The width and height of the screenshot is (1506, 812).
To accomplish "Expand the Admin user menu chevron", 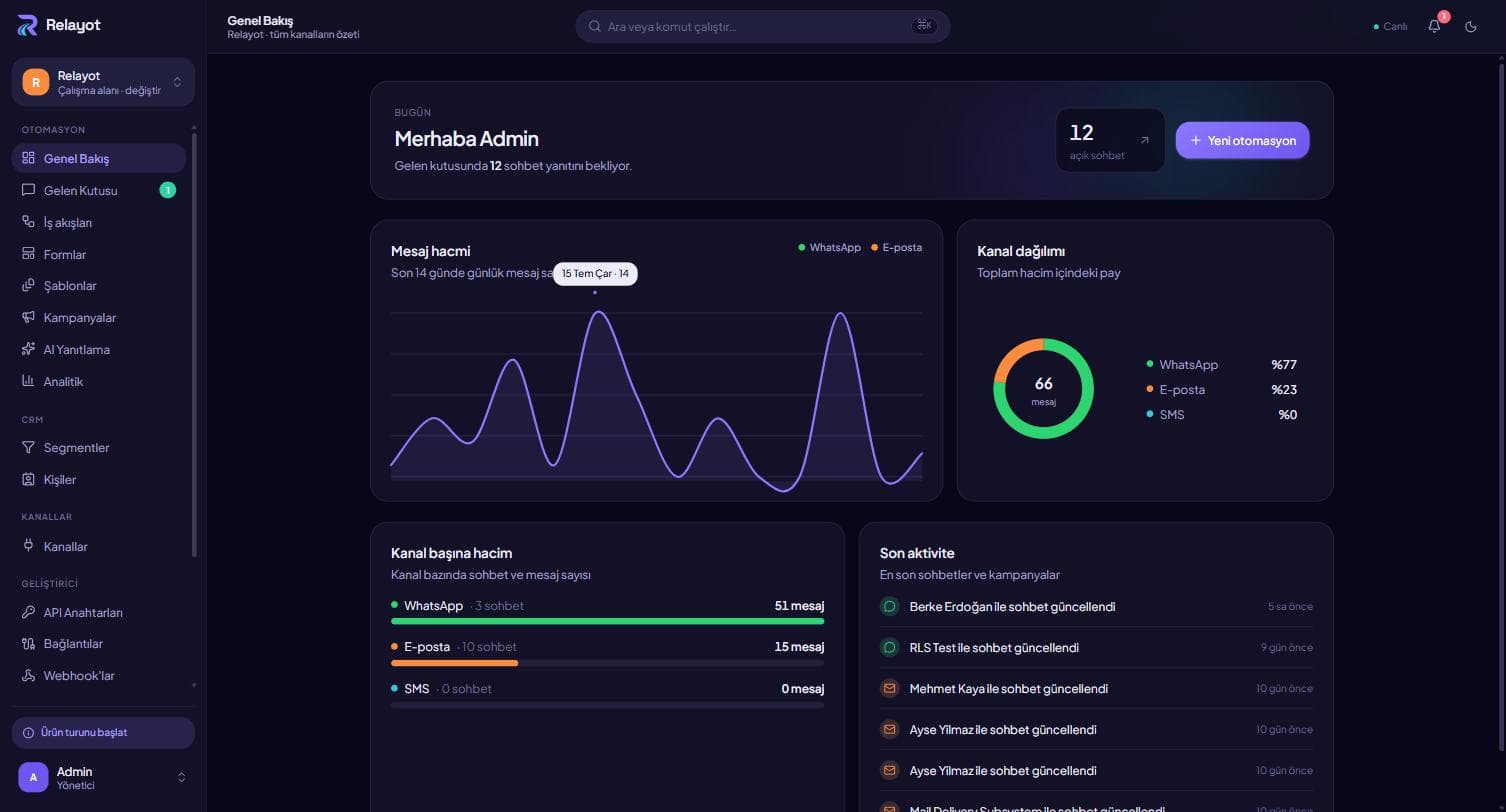I will click(181, 777).
